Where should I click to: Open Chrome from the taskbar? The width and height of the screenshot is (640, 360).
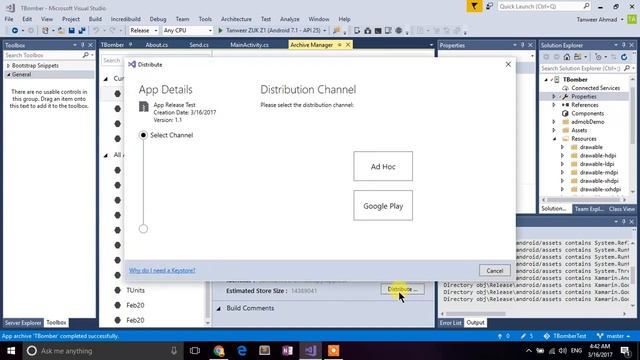coord(219,351)
